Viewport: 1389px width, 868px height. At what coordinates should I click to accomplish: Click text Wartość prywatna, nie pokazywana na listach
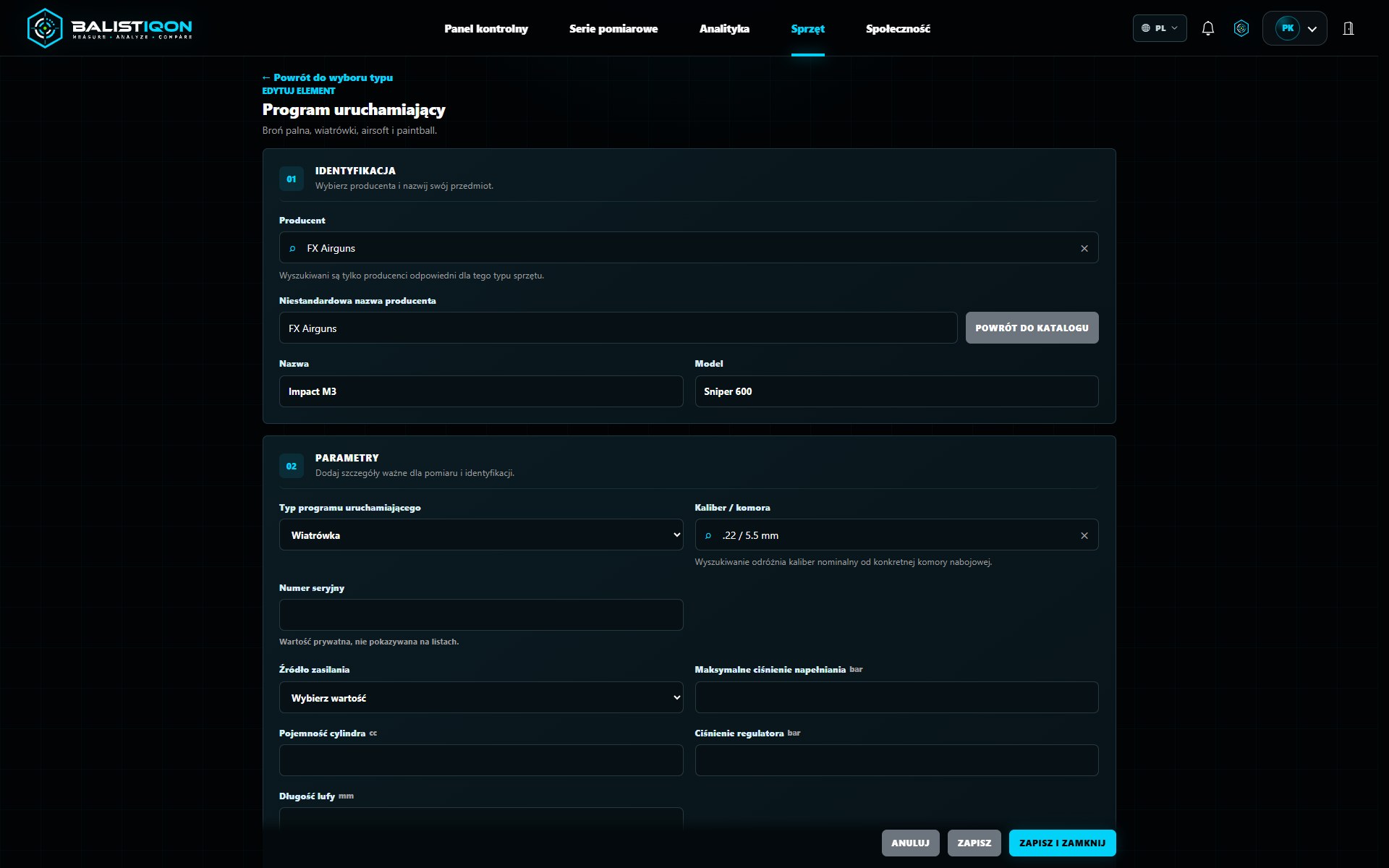pos(369,642)
